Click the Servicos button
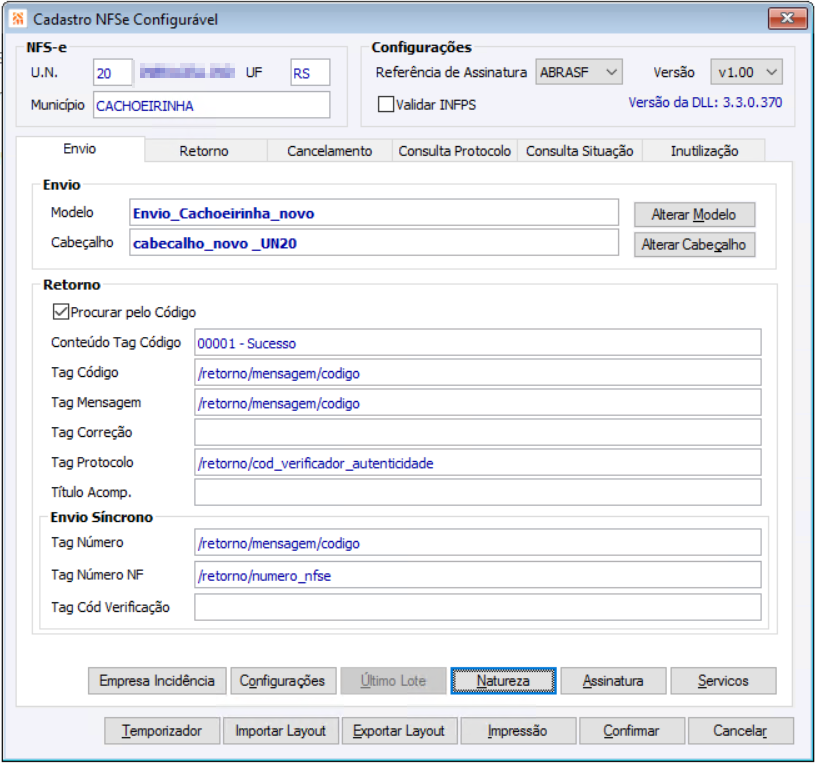Viewport: 815px width, 763px height. tap(724, 681)
